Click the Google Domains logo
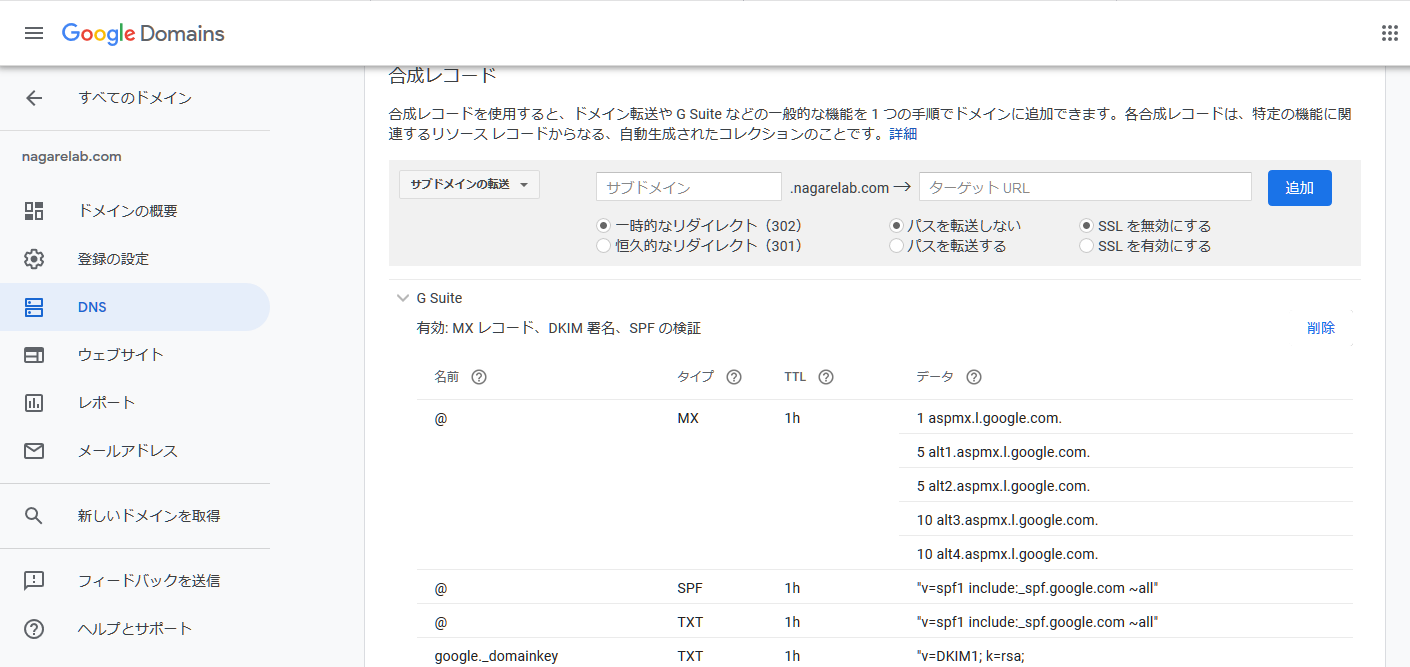Screen dimensions: 1410x667 (x=143, y=33)
